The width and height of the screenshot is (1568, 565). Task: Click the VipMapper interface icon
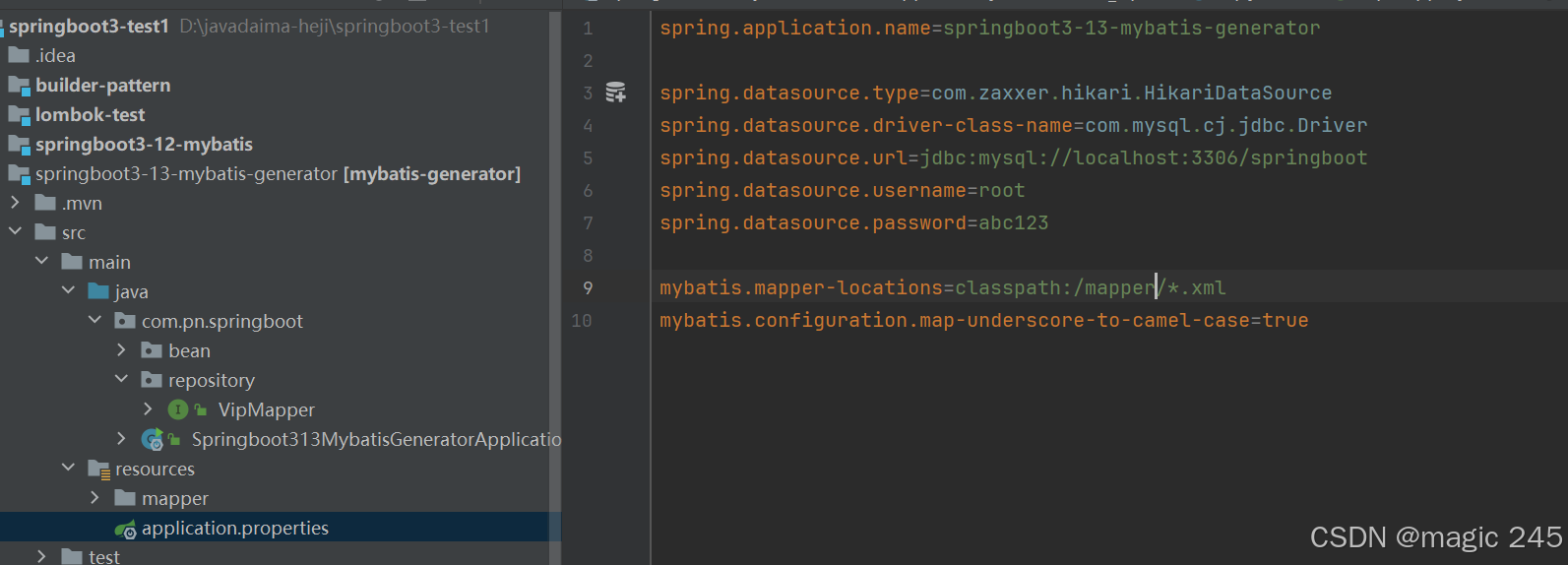pos(178,409)
